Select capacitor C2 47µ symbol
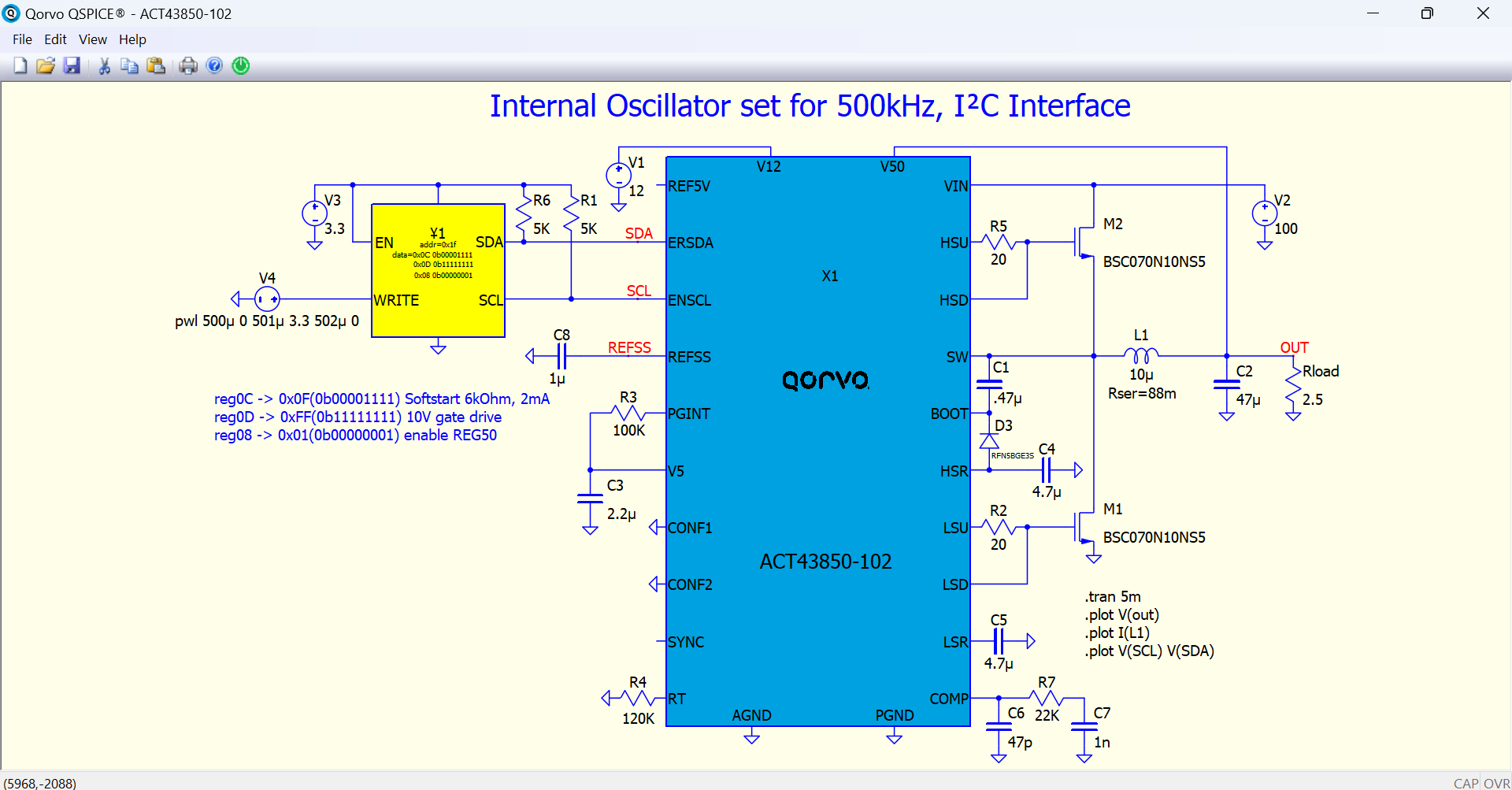Viewport: 1512px width, 790px height. (x=1227, y=384)
